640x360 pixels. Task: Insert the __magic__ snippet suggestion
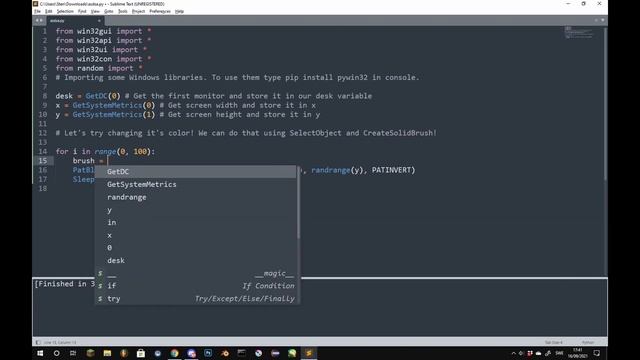(x=196, y=273)
